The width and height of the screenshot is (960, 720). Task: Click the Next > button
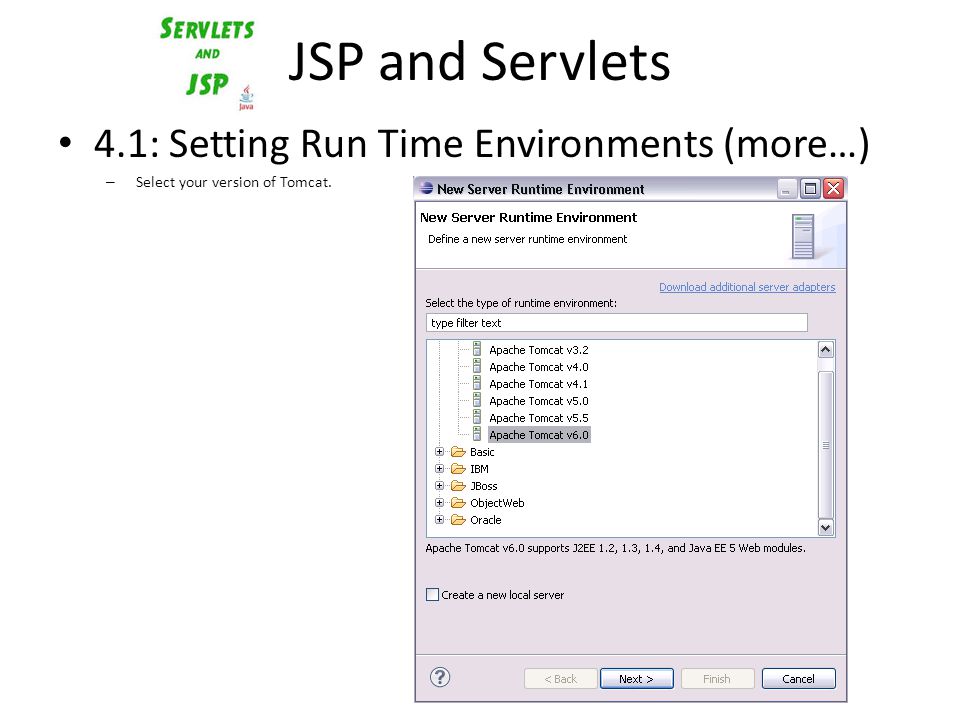637,678
